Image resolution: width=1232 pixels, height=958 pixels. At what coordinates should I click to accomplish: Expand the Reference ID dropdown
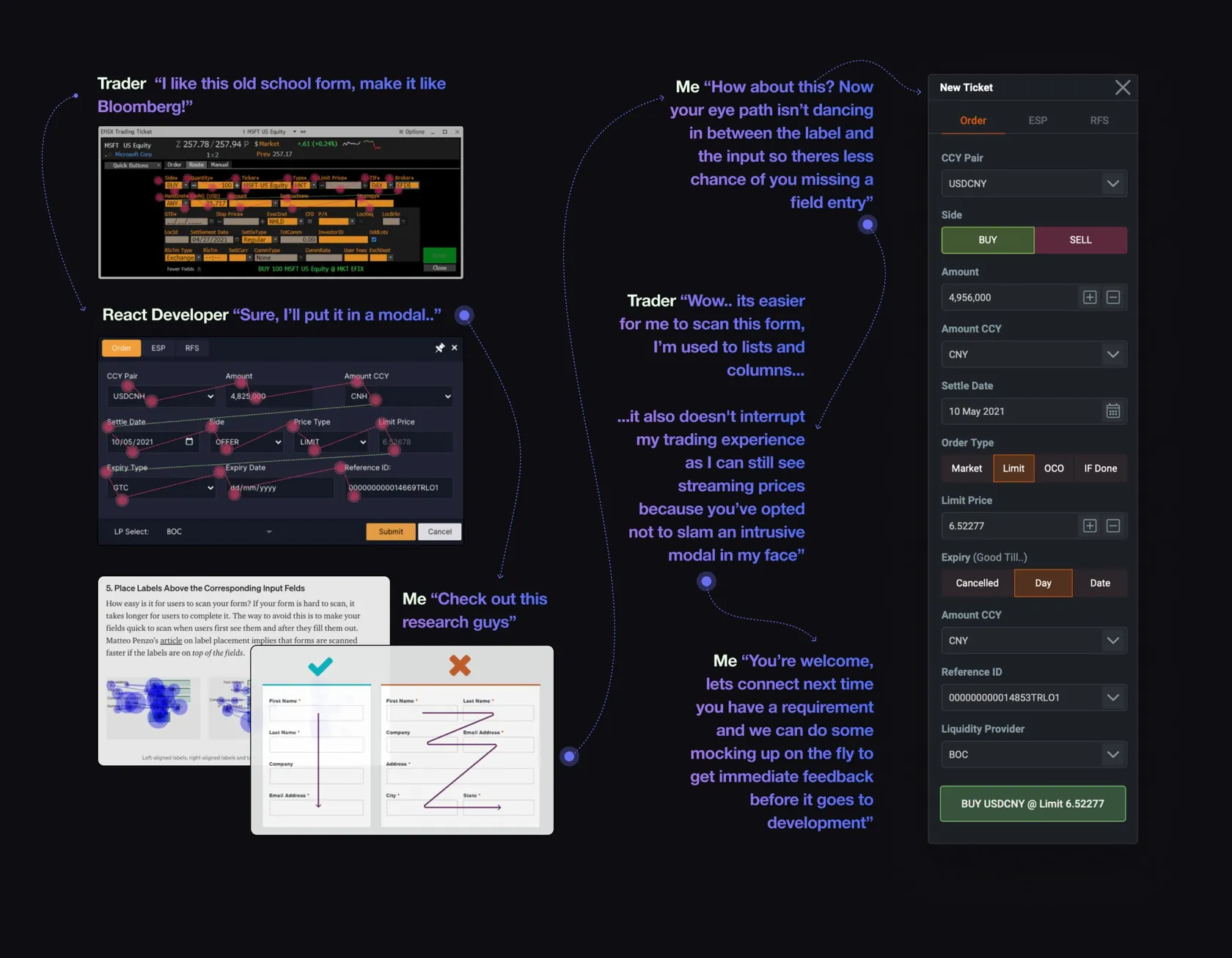(x=1034, y=698)
